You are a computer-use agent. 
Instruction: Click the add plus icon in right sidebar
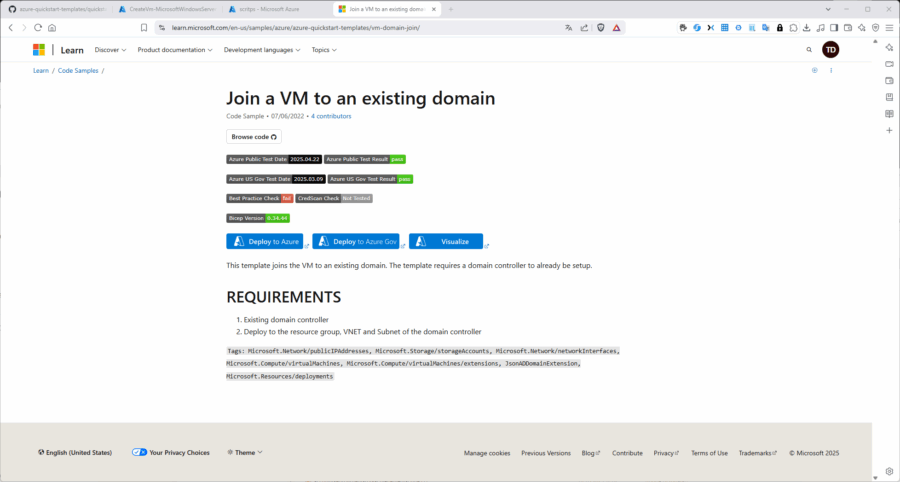(889, 130)
